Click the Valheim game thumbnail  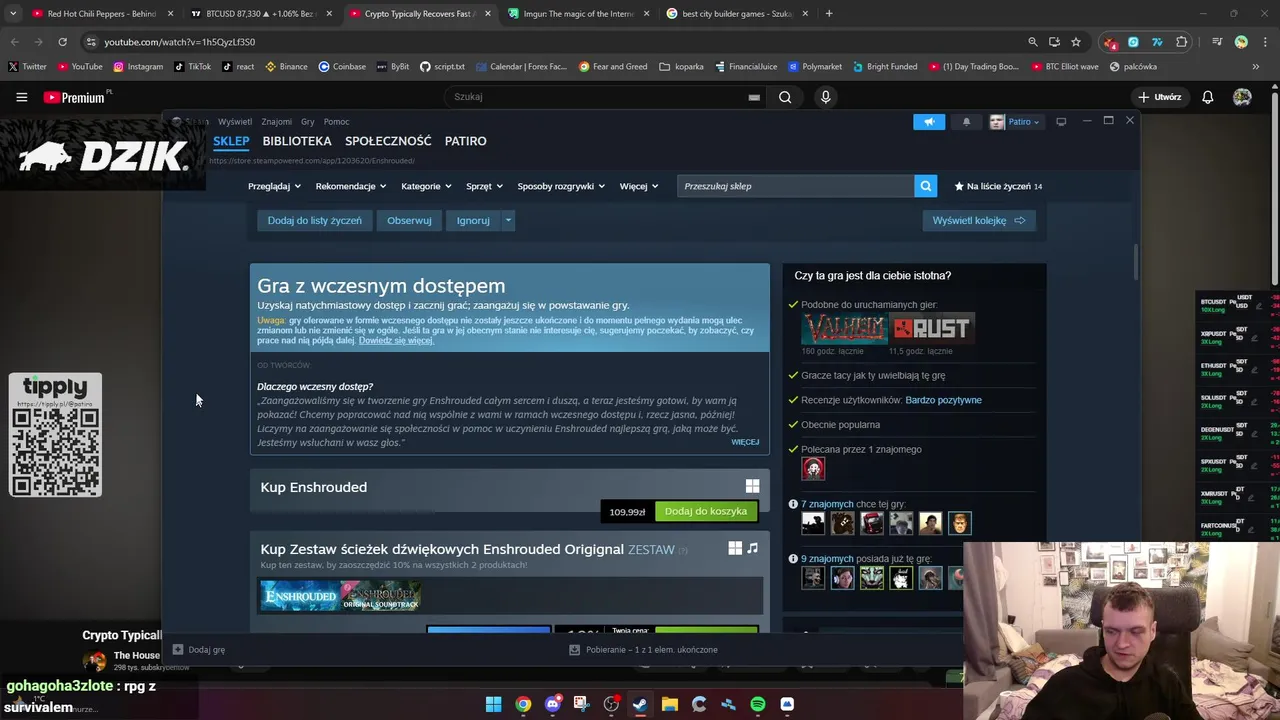[x=844, y=329]
